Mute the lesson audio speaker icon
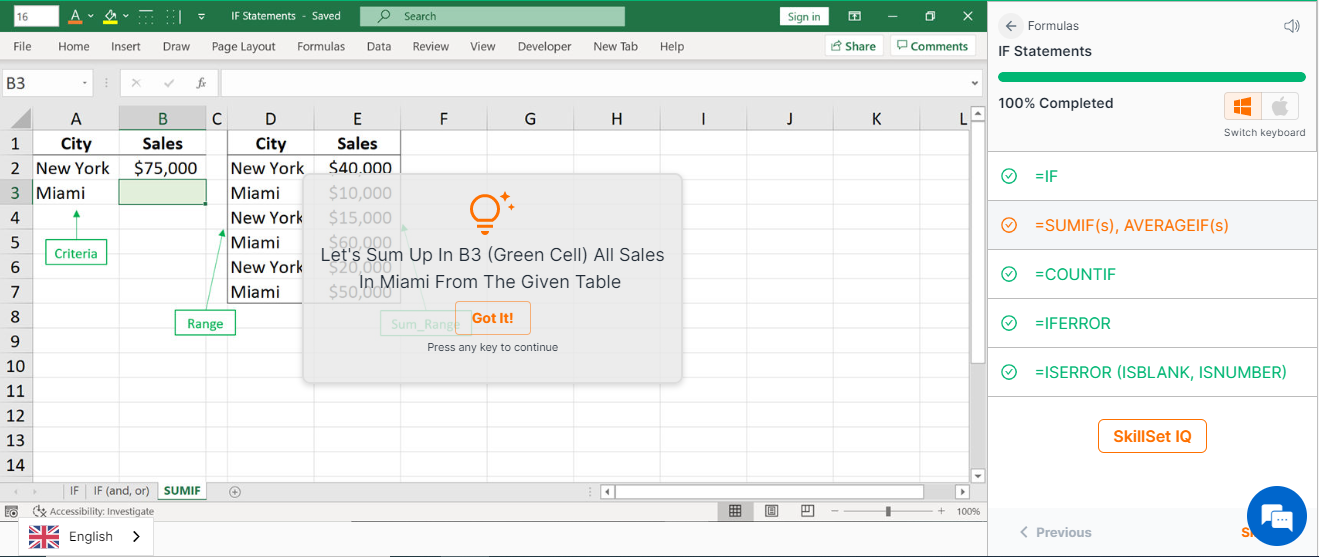Image resolution: width=1319 pixels, height=557 pixels. (x=1292, y=26)
